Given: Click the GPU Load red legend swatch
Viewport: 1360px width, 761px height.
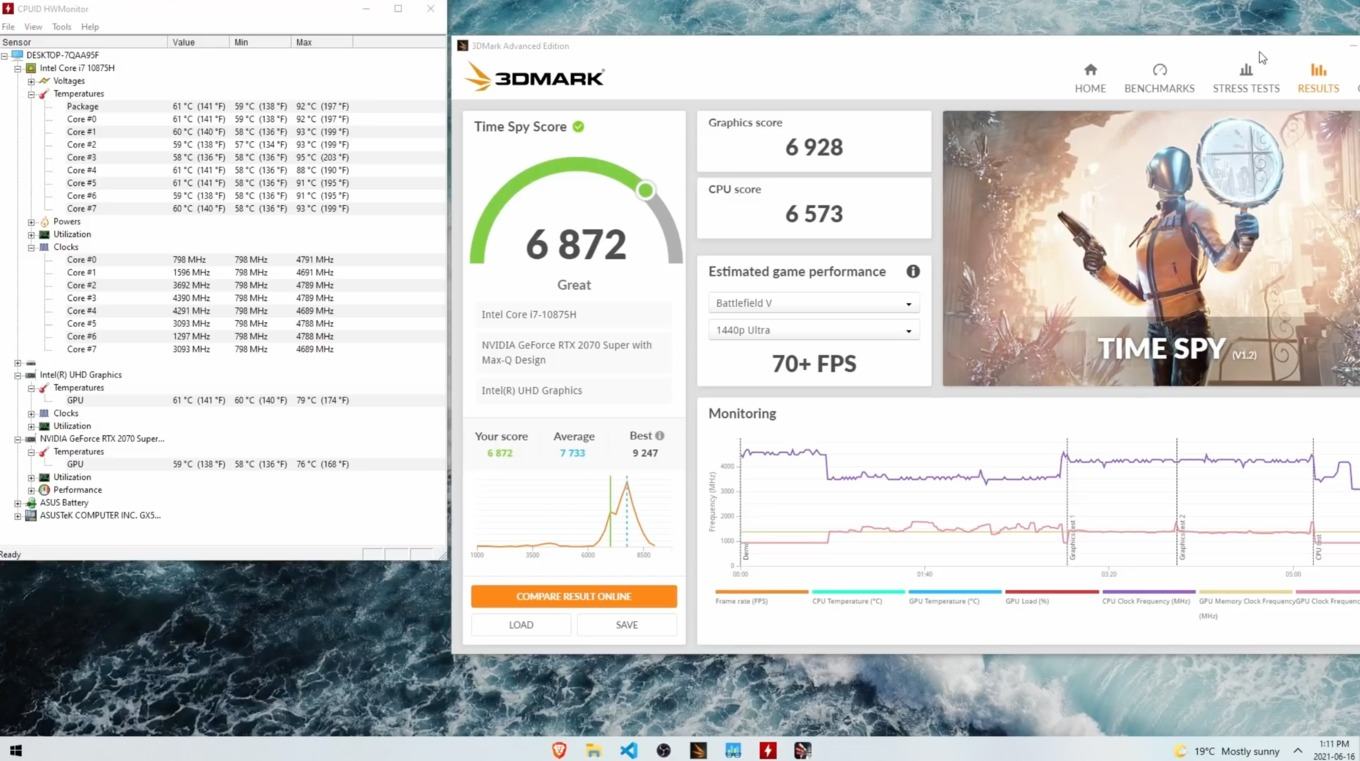Looking at the screenshot, I should (1052, 592).
